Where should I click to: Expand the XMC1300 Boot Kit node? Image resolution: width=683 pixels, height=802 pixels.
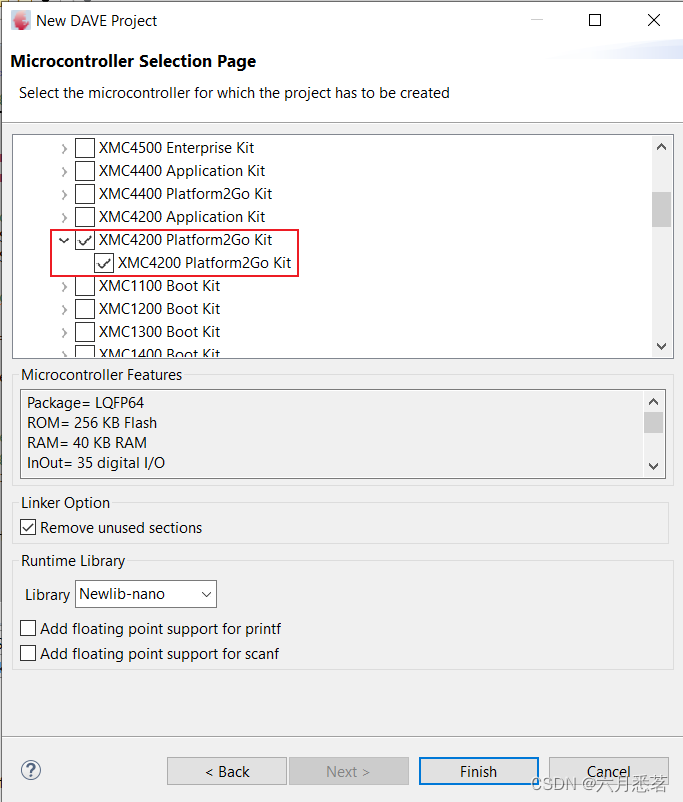pyautogui.click(x=64, y=332)
